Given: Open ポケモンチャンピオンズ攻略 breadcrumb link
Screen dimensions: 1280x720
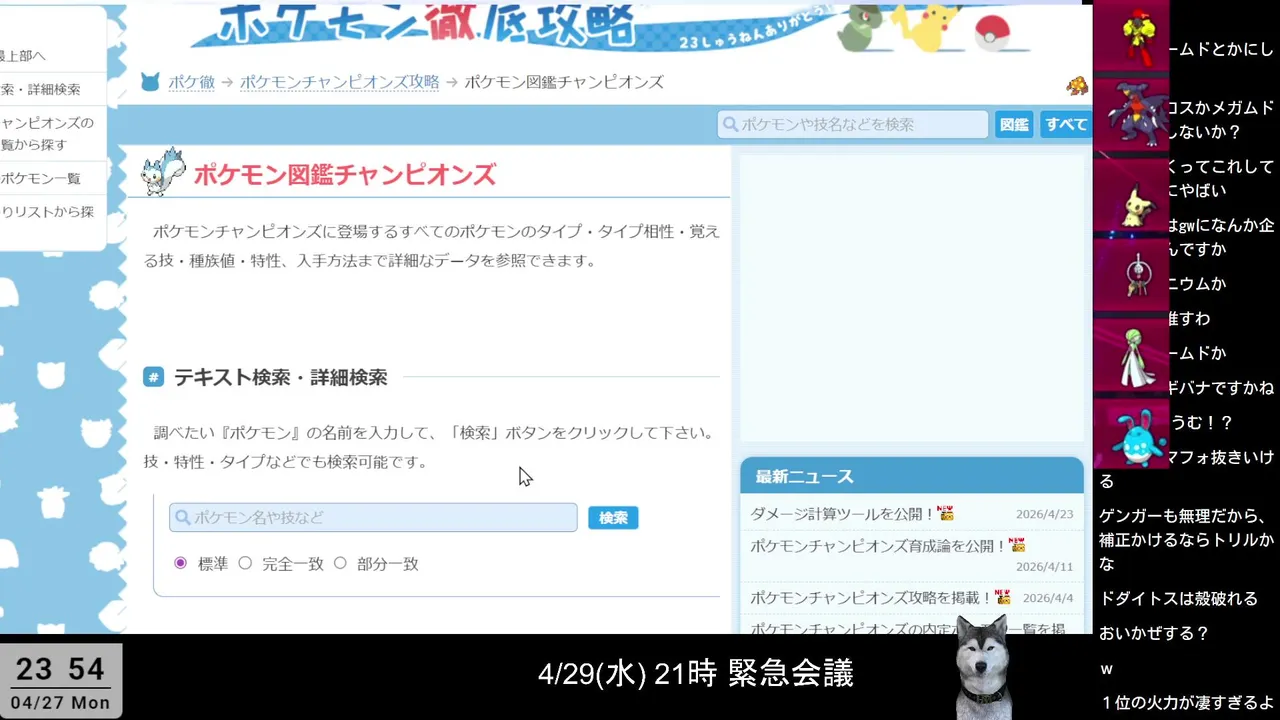Looking at the screenshot, I should (339, 82).
